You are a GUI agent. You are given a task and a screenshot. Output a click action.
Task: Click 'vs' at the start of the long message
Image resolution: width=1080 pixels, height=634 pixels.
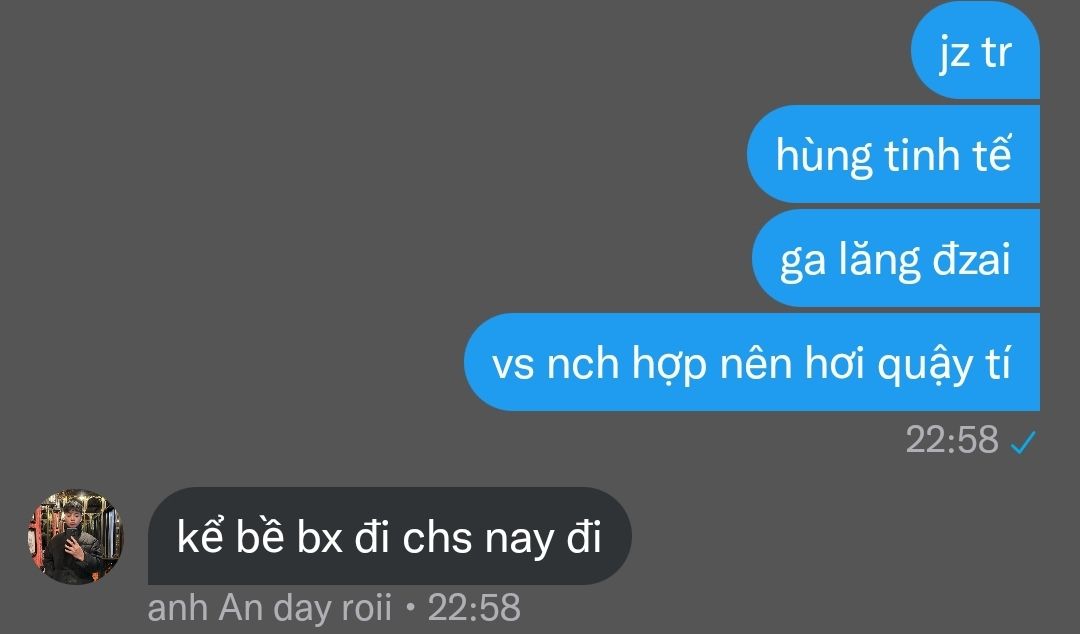pos(513,365)
